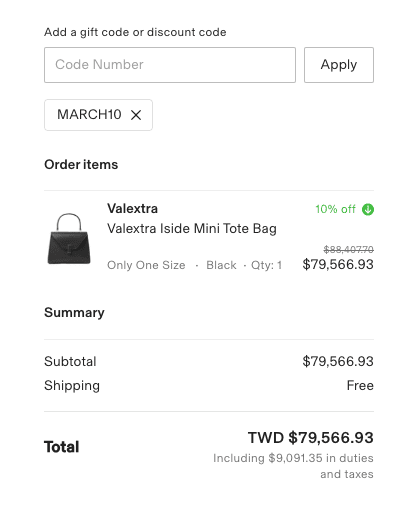Click the Black color attribute
This screenshot has width=411, height=524.
[221, 265]
